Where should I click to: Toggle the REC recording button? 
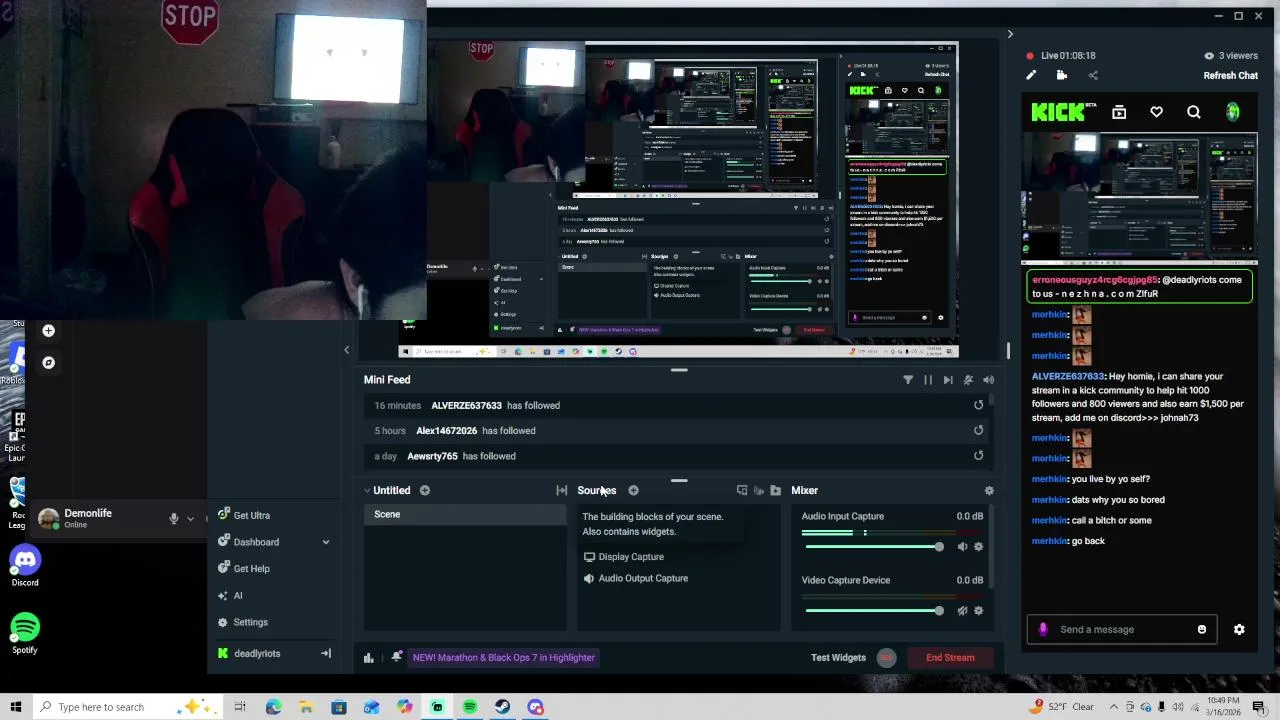click(x=886, y=657)
